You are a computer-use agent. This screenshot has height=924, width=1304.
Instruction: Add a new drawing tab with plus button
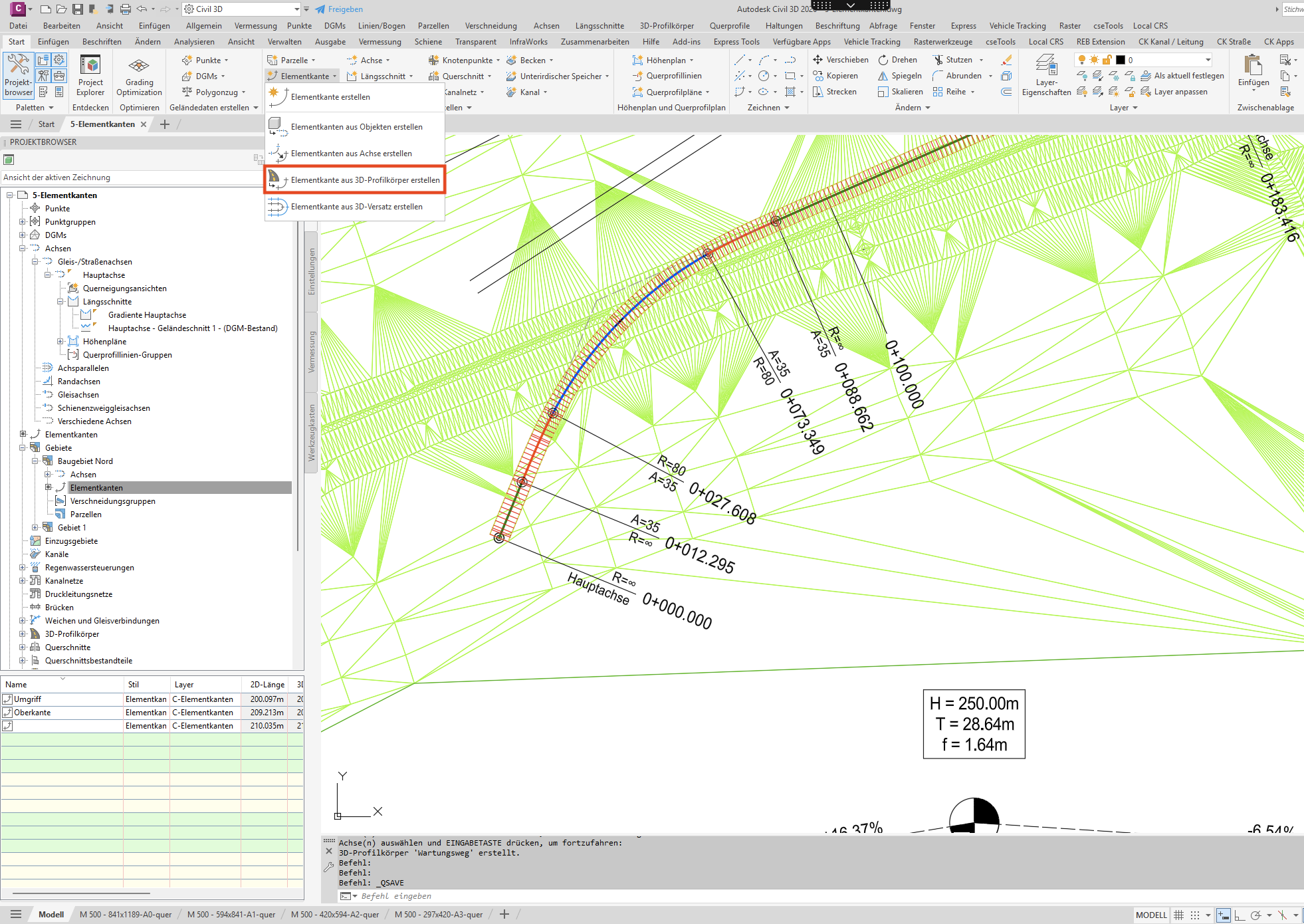click(165, 124)
